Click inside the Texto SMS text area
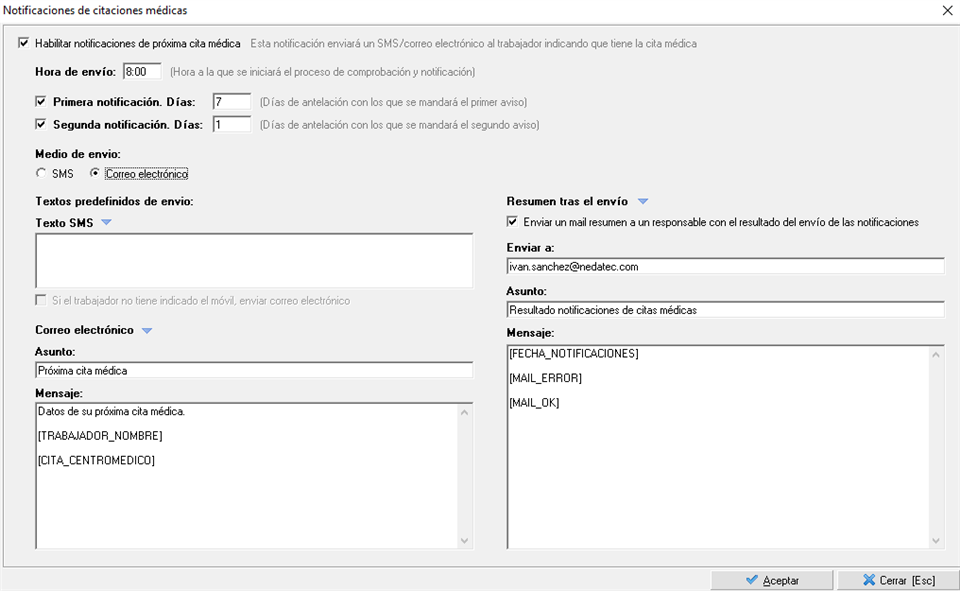Screen dimensions: 960x591 tap(253, 261)
